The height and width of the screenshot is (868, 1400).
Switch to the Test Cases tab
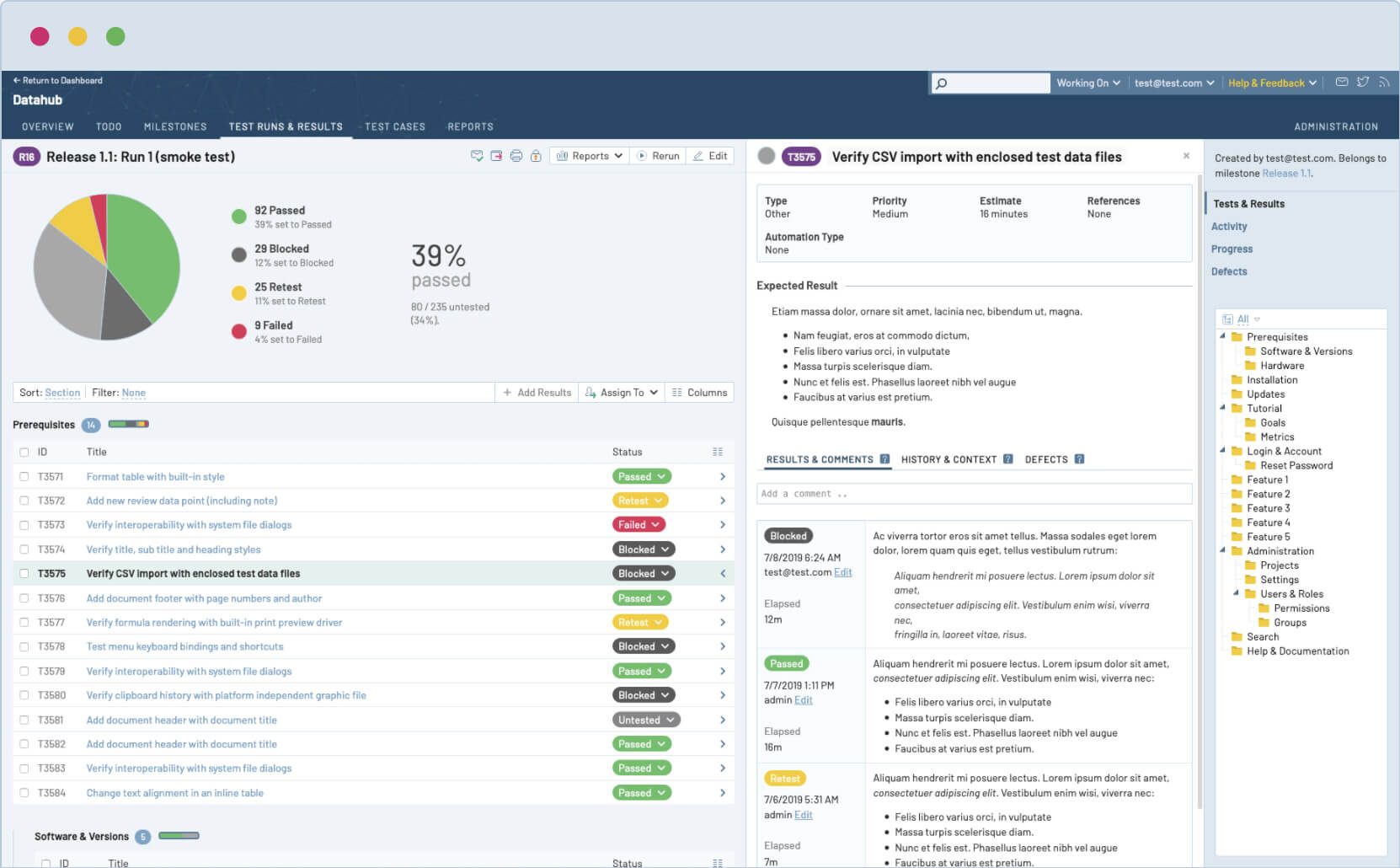click(394, 126)
